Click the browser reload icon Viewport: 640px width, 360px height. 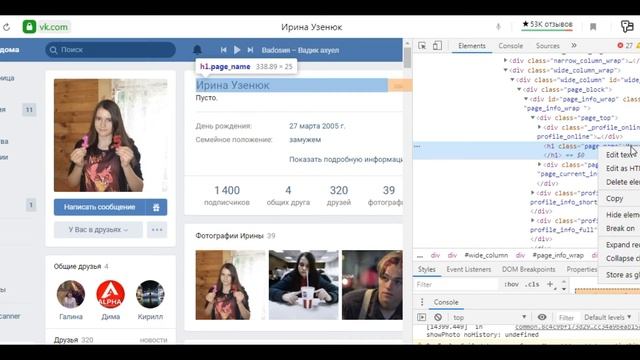coord(6,27)
